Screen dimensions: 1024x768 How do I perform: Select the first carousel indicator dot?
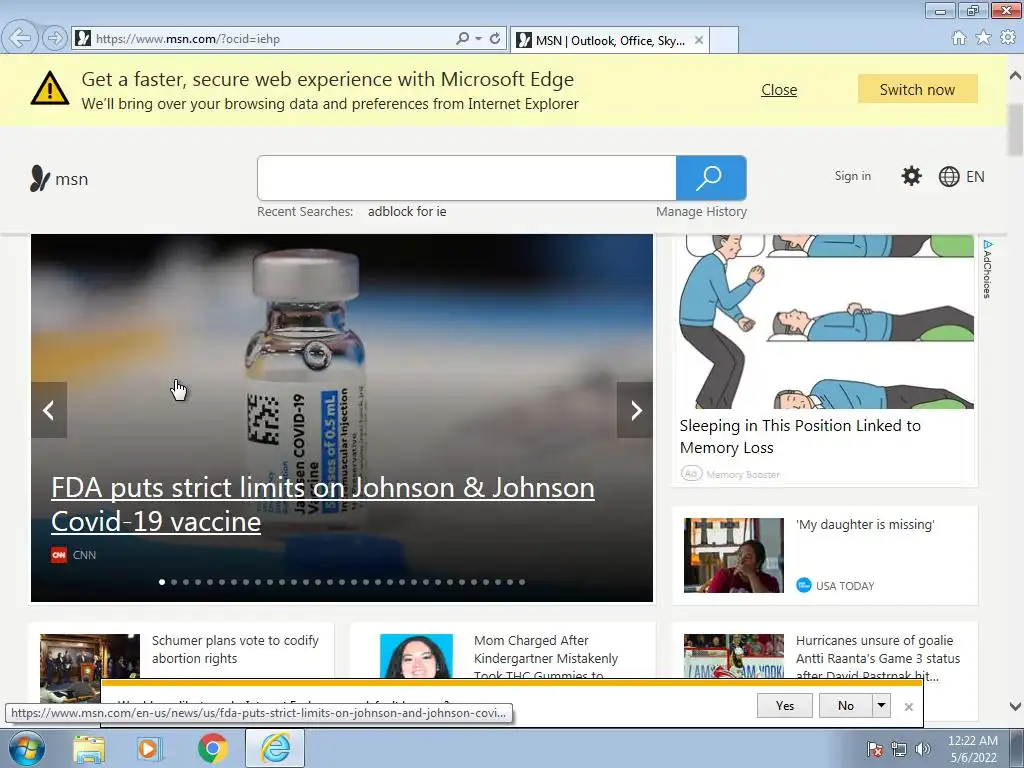click(162, 582)
